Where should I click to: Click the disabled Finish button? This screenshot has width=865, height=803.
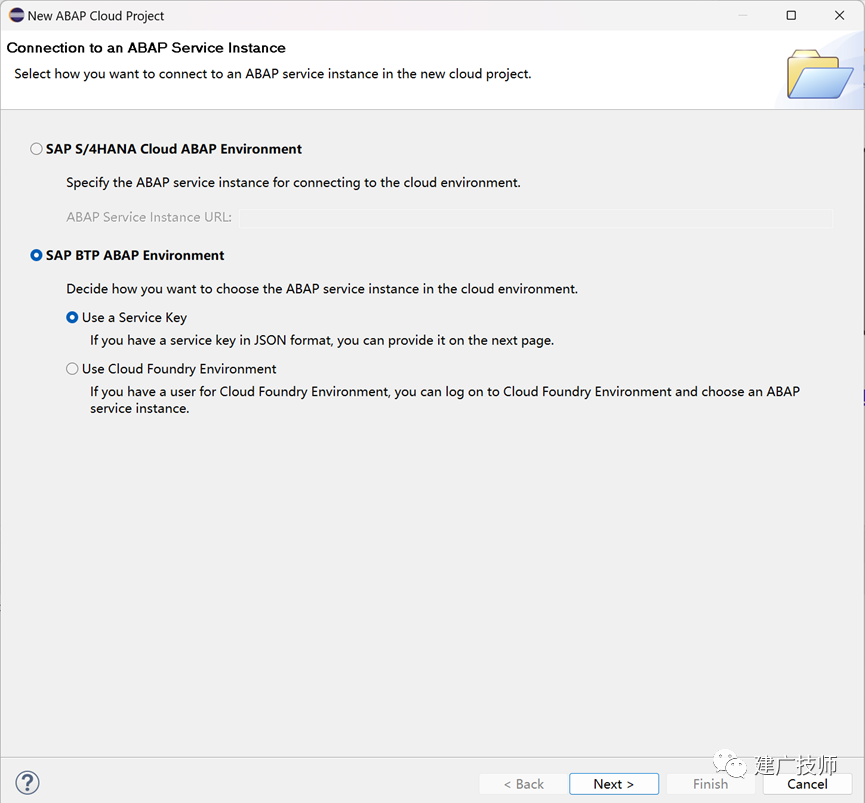coord(711,784)
